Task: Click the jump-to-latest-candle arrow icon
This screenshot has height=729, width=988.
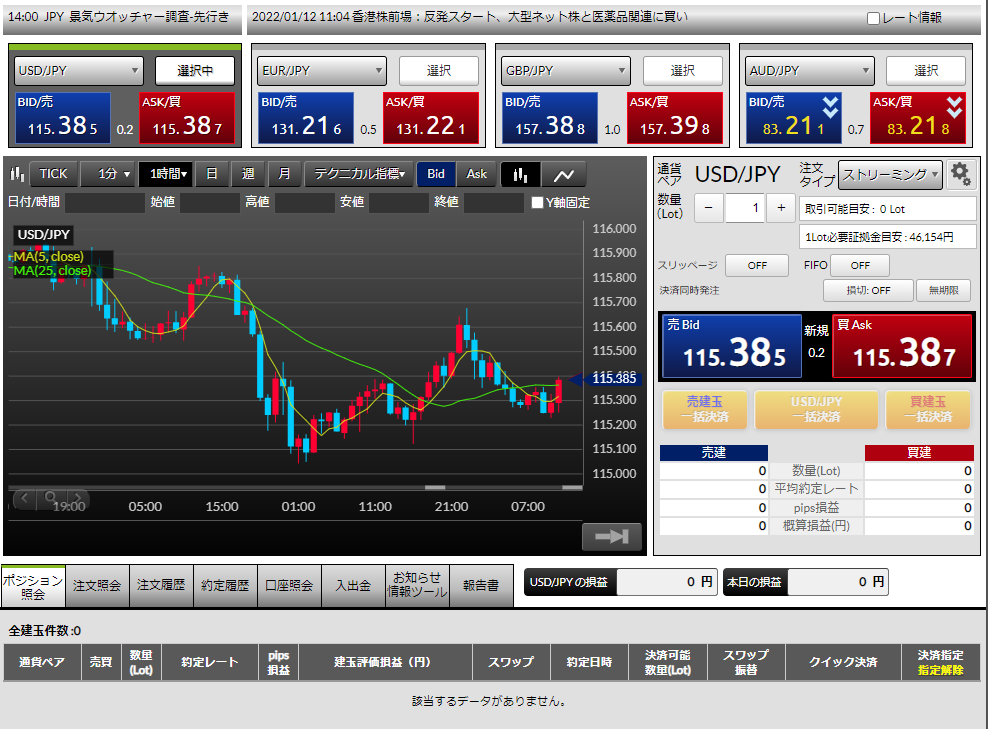Action: pos(610,536)
